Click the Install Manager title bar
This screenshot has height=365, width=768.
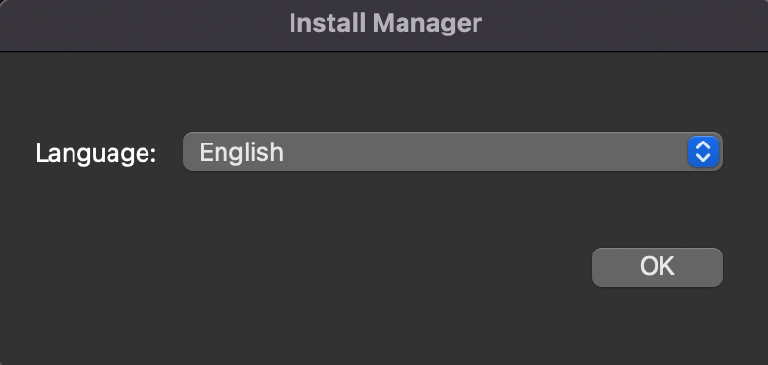384,25
